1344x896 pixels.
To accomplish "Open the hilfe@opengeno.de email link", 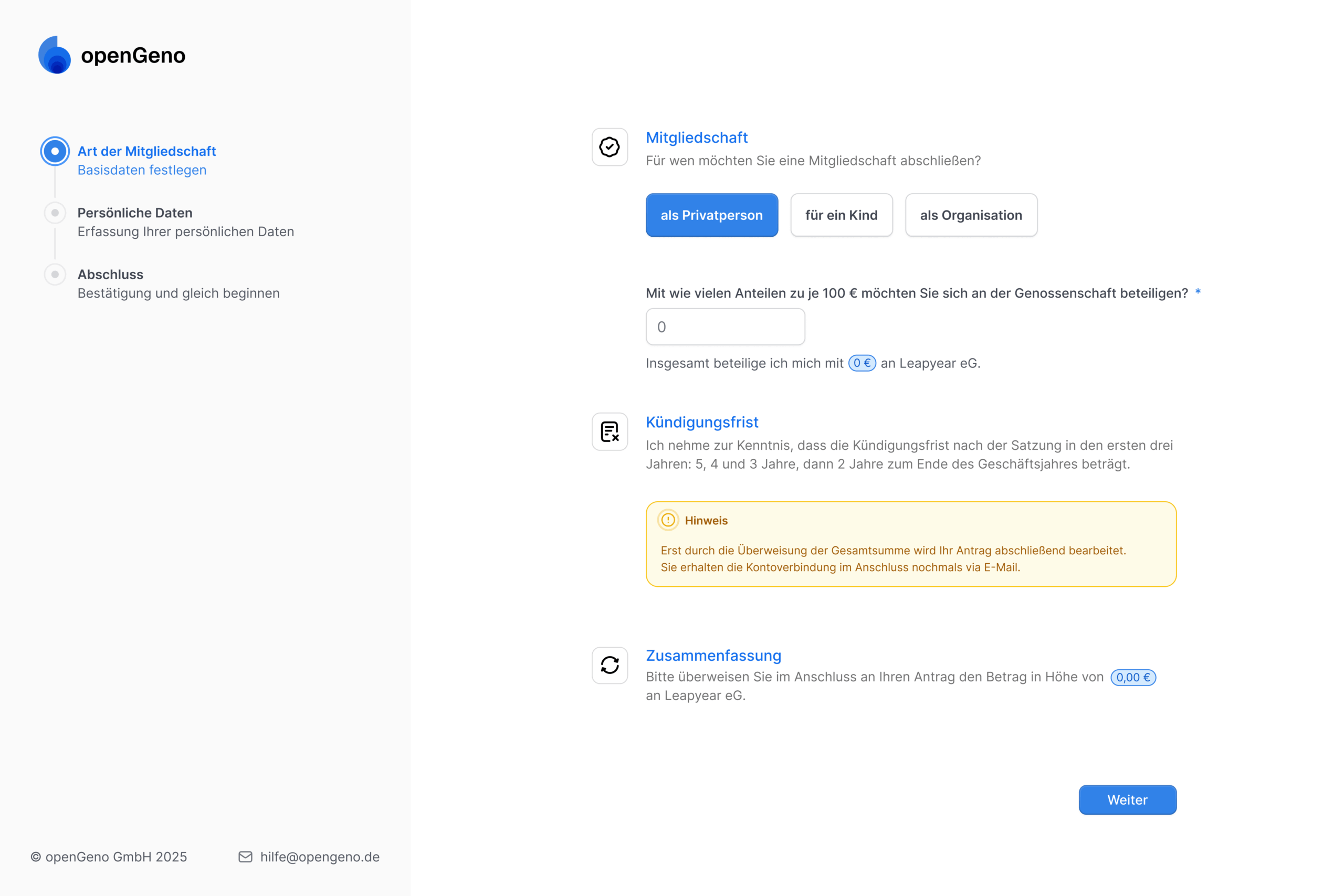I will pos(319,857).
